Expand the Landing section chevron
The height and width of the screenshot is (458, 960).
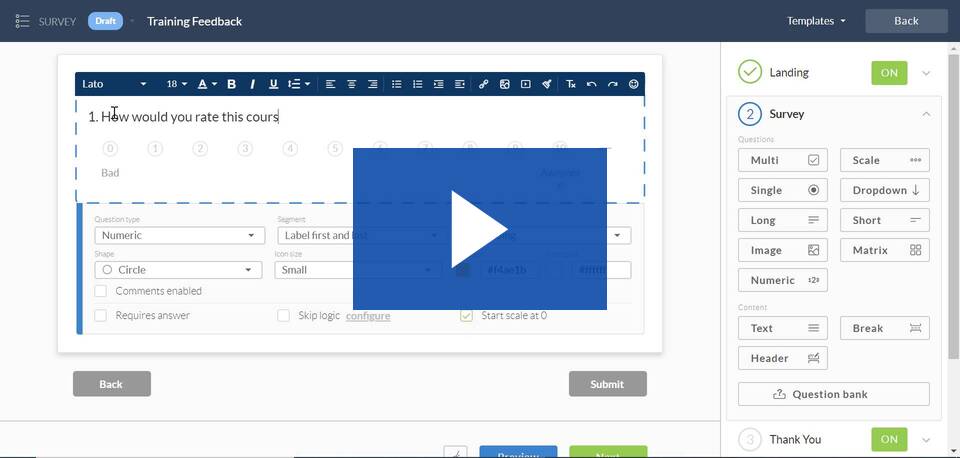coord(926,73)
